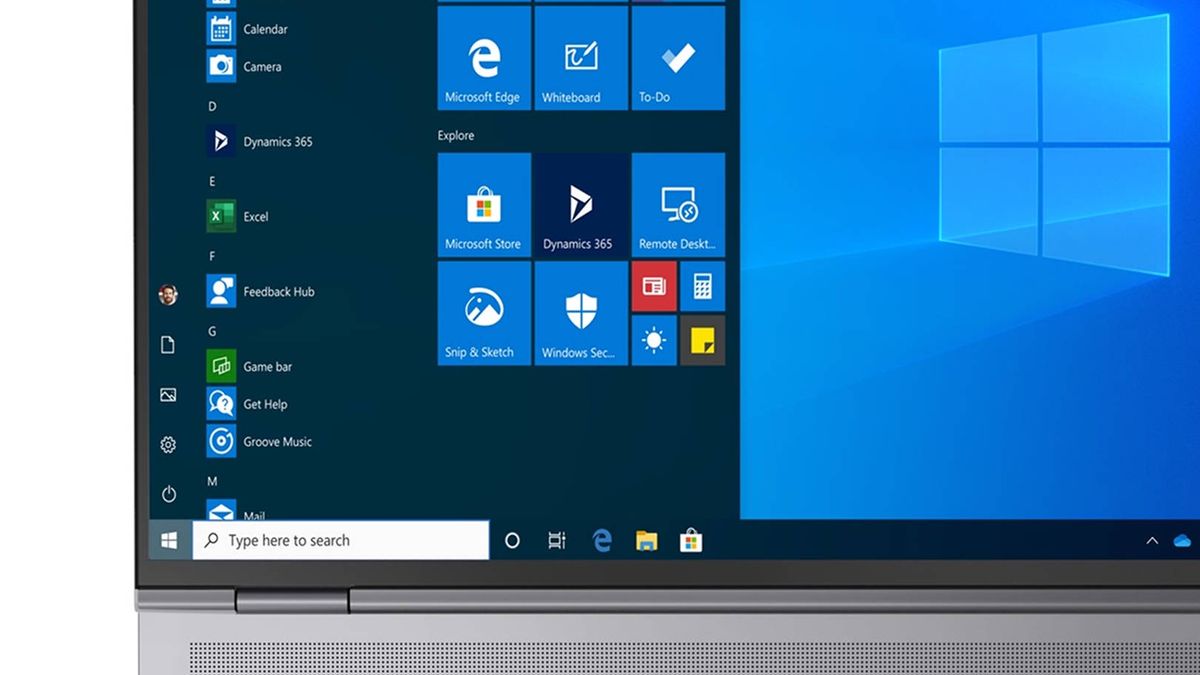The image size is (1200, 675).
Task: Click the Type here to search box
Action: click(x=341, y=540)
